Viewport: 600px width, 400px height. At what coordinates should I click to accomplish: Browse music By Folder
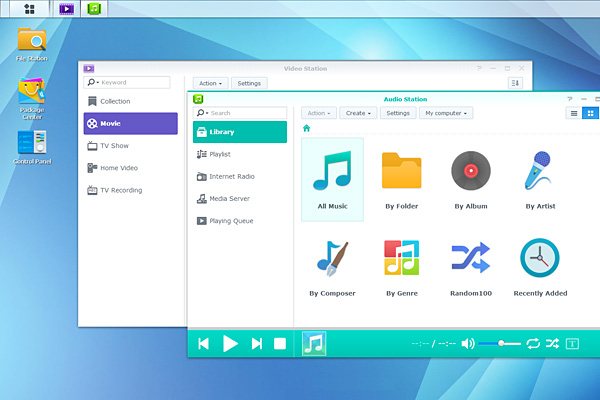[x=401, y=178]
